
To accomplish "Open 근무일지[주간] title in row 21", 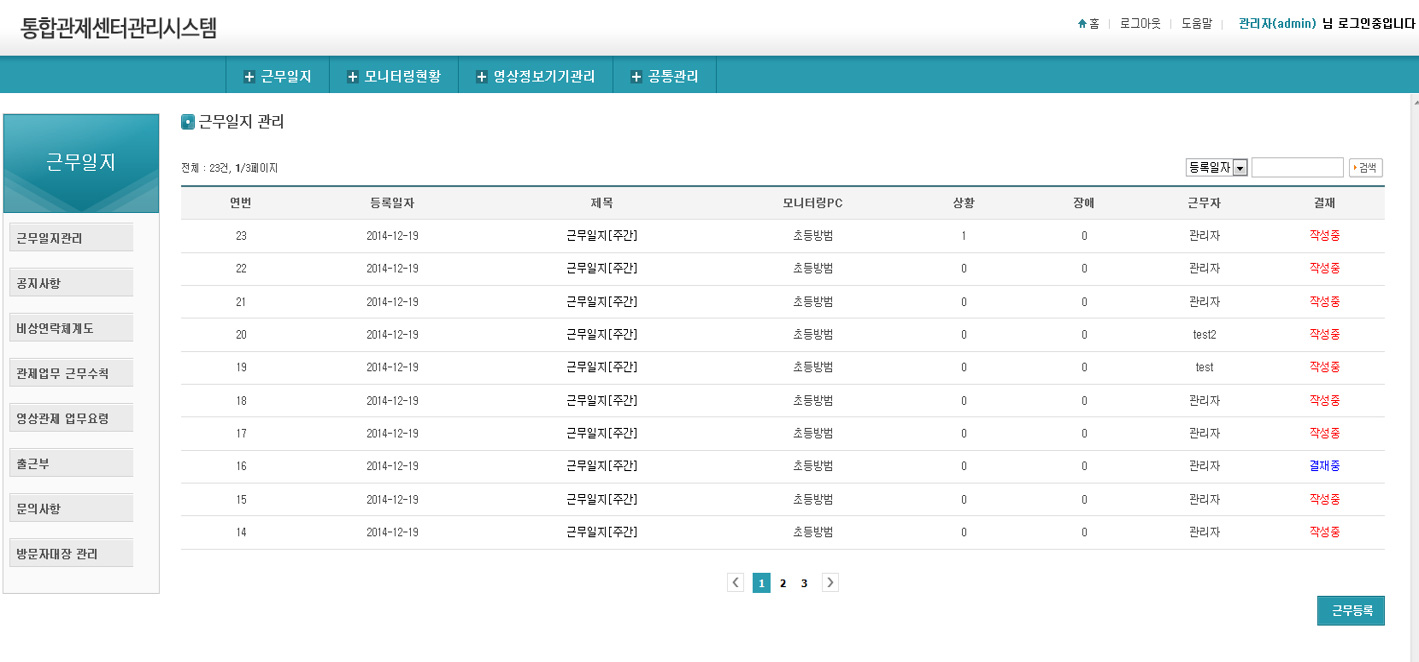I will 602,302.
